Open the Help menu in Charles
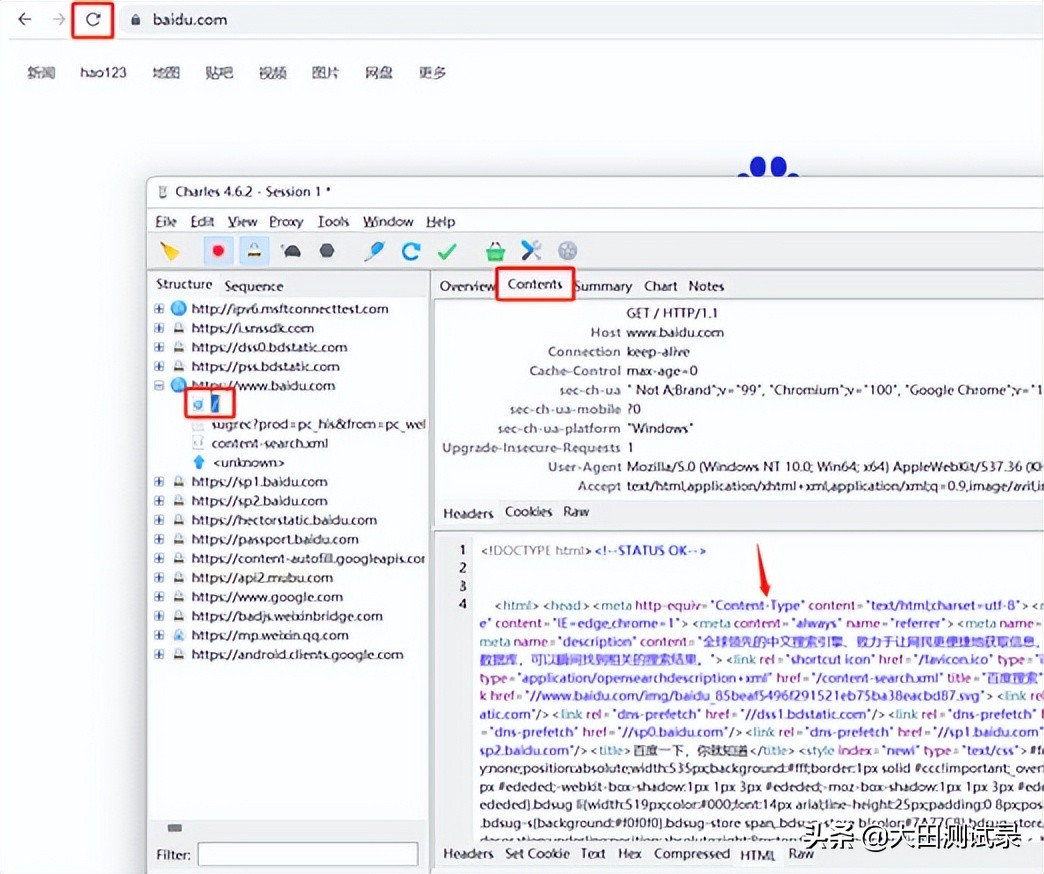 point(440,221)
